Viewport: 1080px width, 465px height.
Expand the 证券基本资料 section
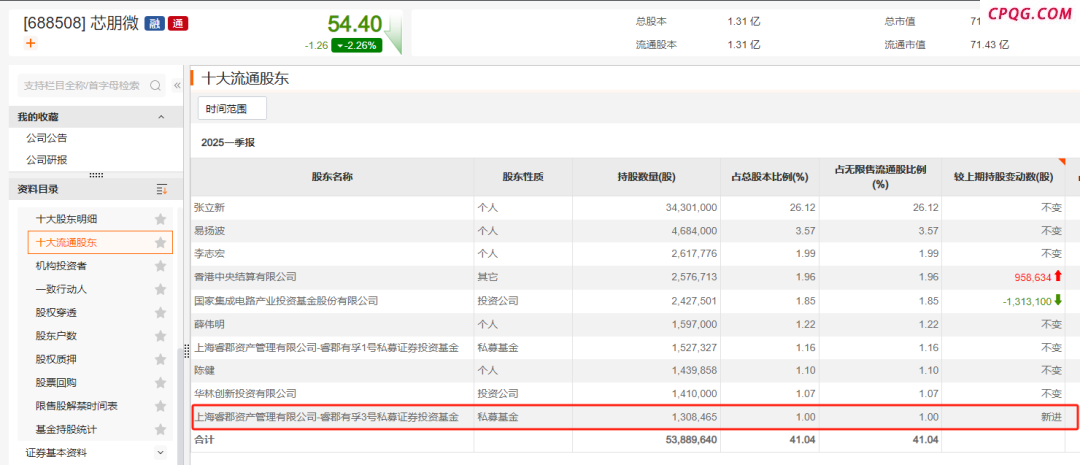[161, 453]
